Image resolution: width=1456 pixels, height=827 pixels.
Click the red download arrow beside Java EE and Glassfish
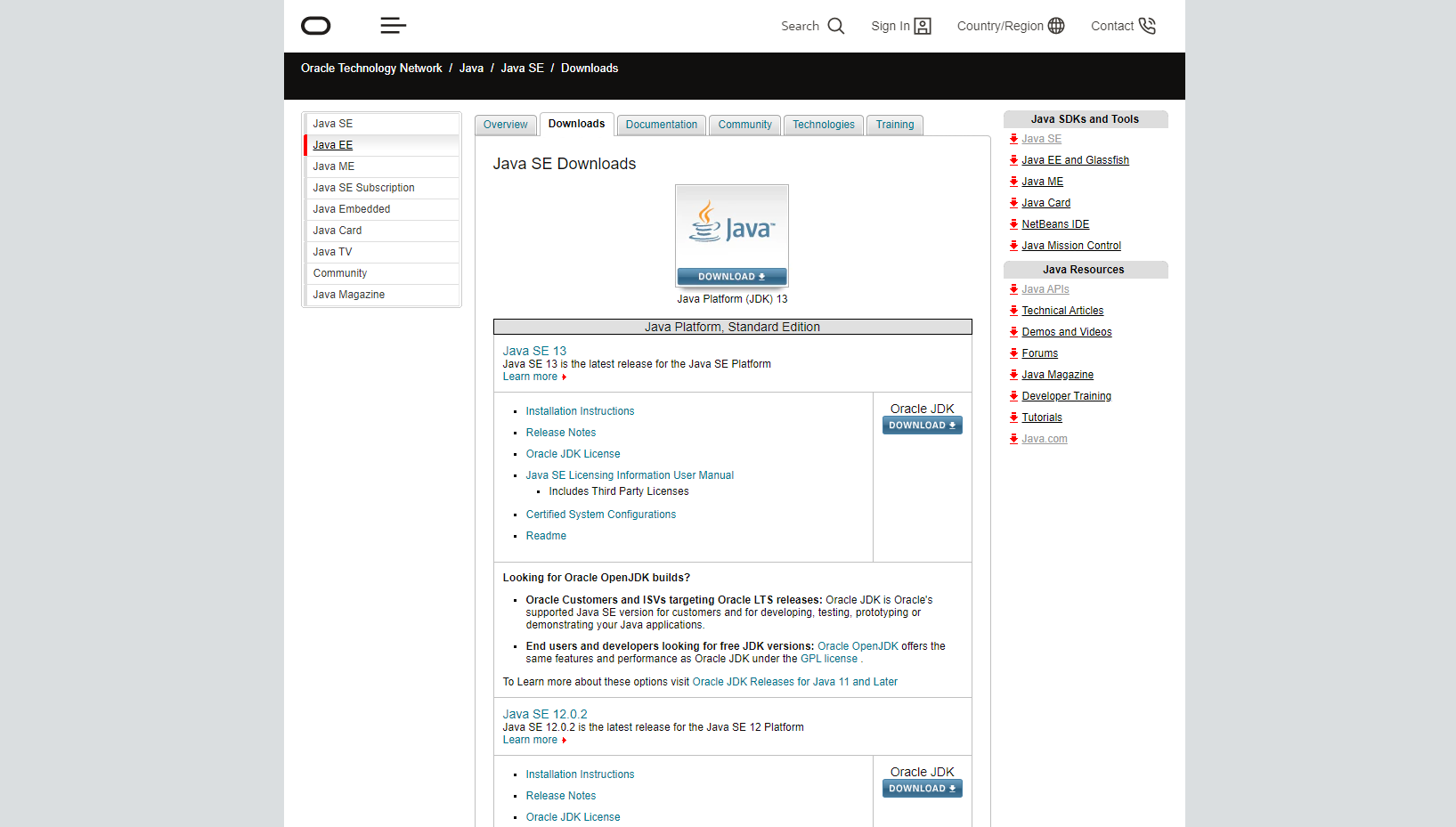(x=1013, y=160)
